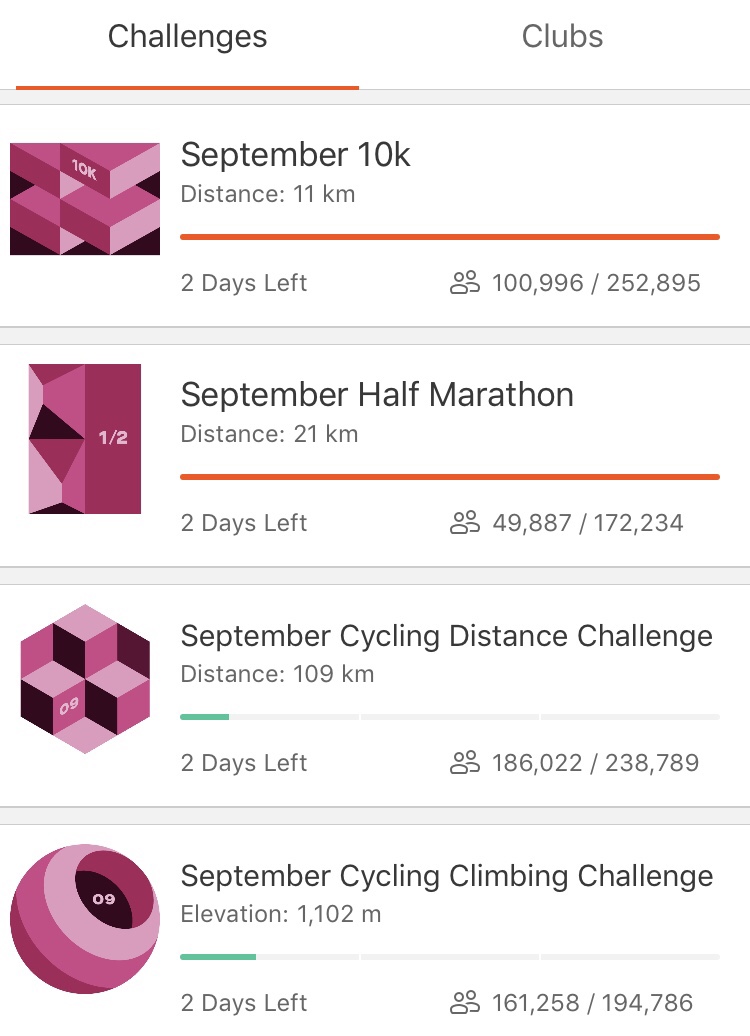This screenshot has height=1036, width=750.
Task: Open the Cycling Climbing Challenge sphere badge
Action: pyautogui.click(x=85, y=918)
